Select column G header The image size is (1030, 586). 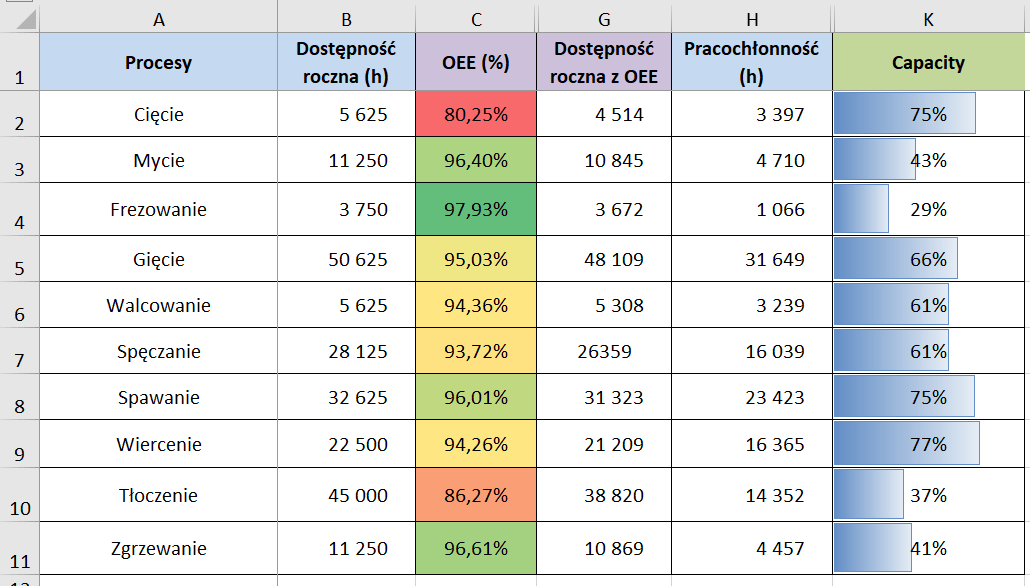click(603, 18)
